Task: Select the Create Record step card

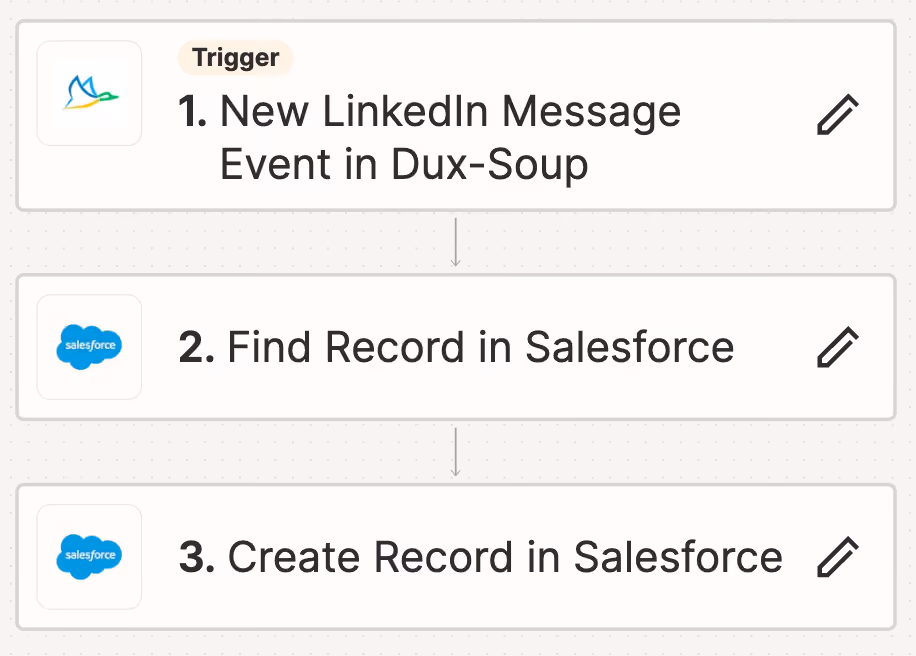Action: (x=456, y=557)
